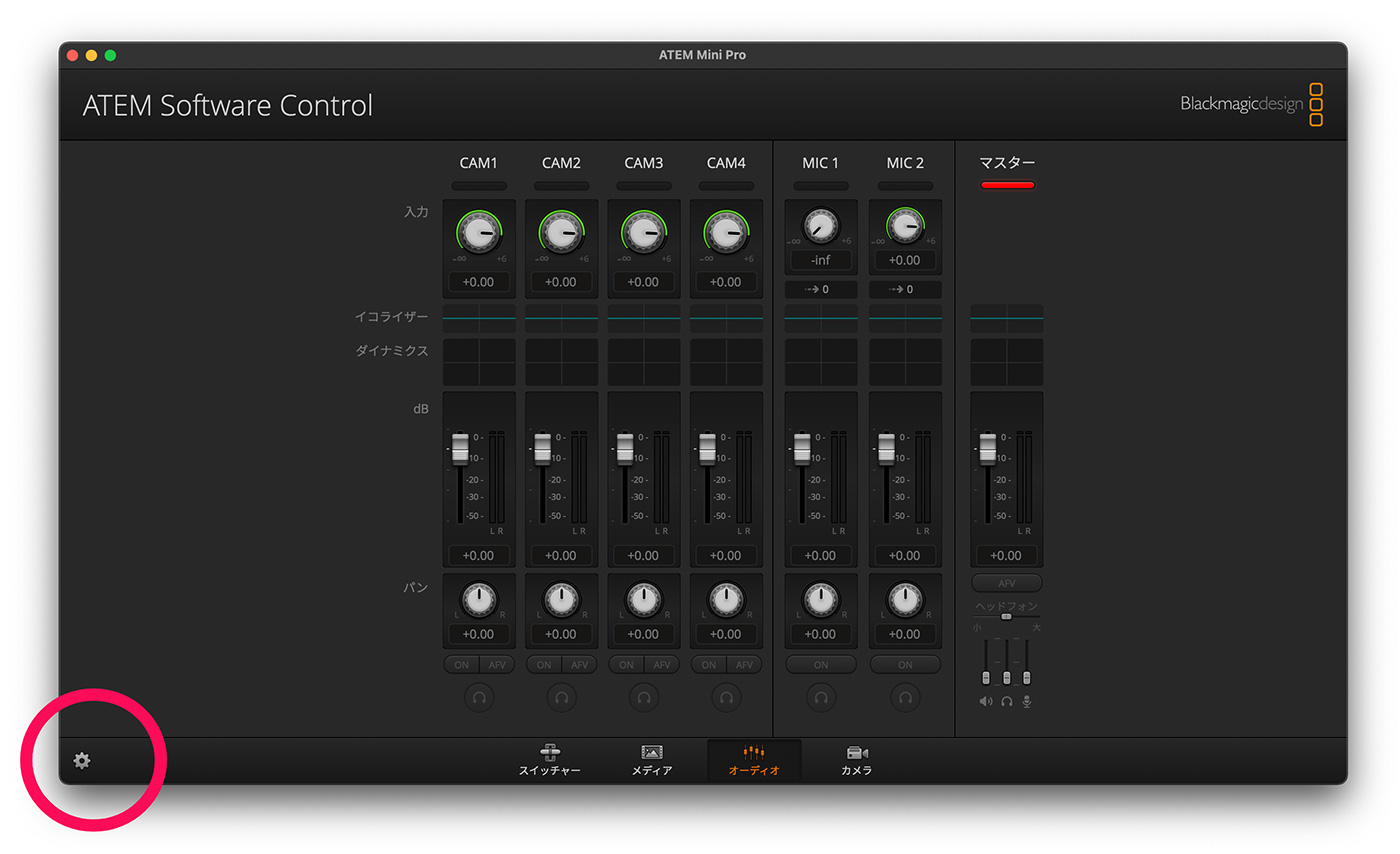Enable AFV for CAM1
This screenshot has height=854, width=1400.
tap(497, 665)
